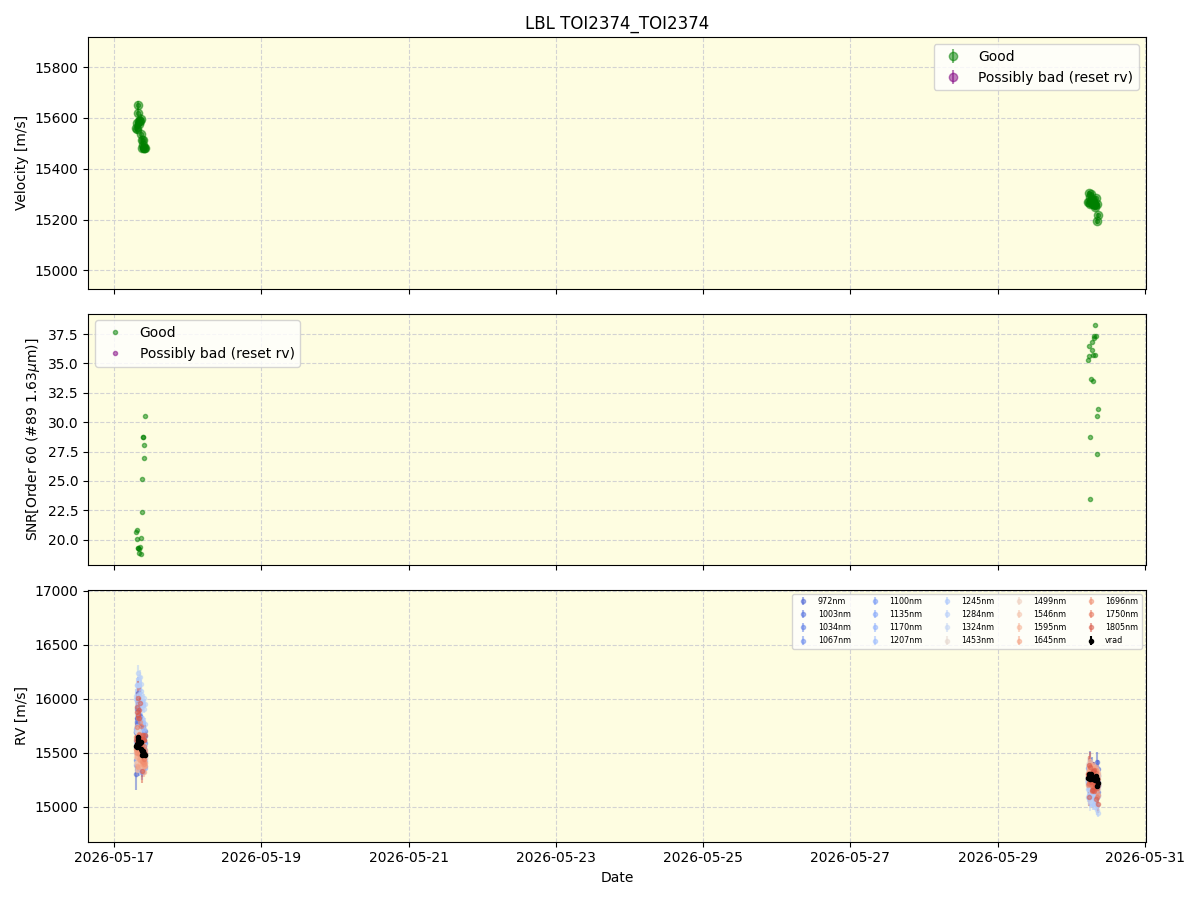Image resolution: width=1200 pixels, height=900 pixels.
Task: Select the Velocity [m/s] y-axis label
Action: coord(21,163)
